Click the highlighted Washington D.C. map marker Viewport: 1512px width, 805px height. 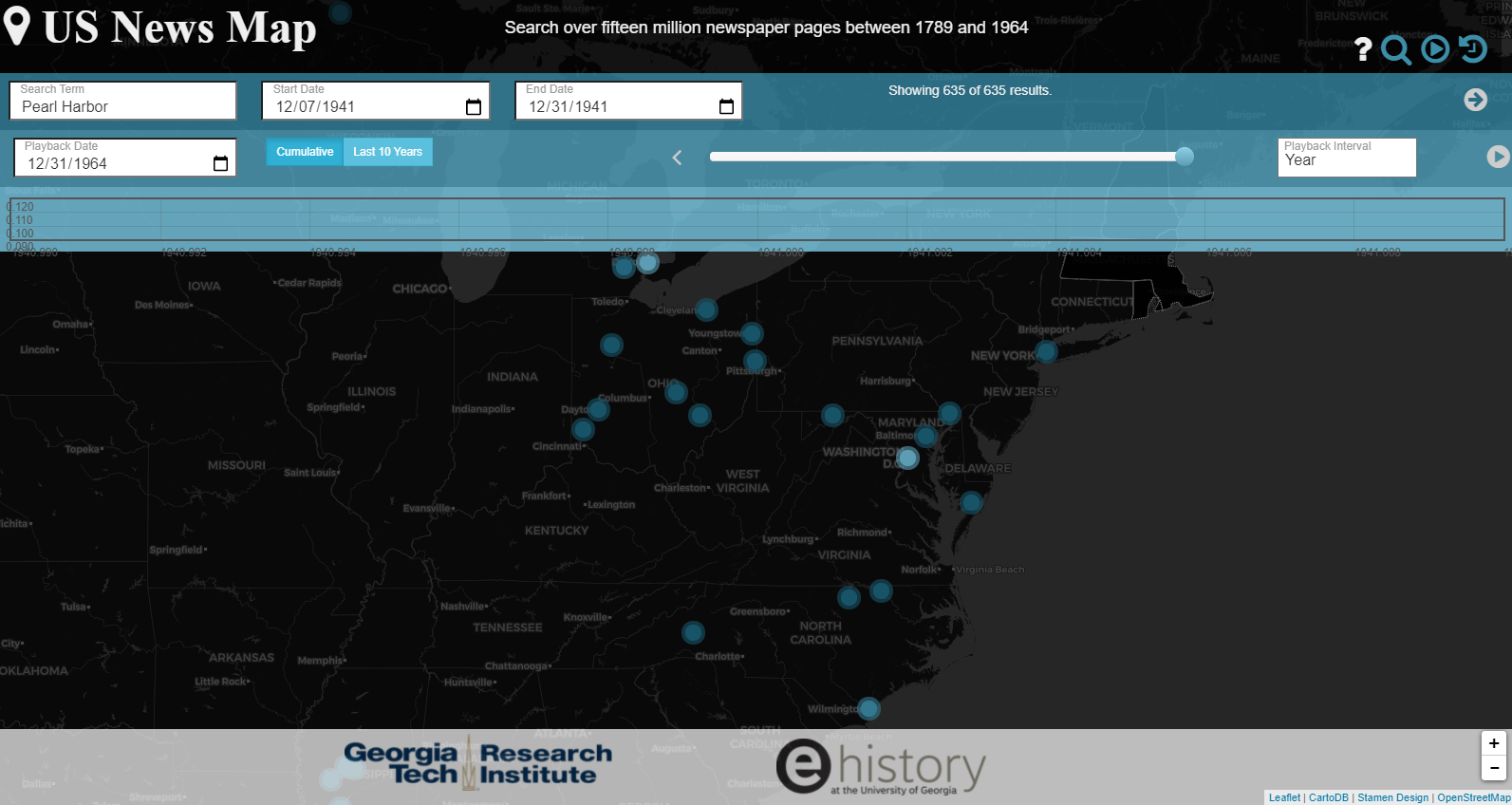coord(907,459)
